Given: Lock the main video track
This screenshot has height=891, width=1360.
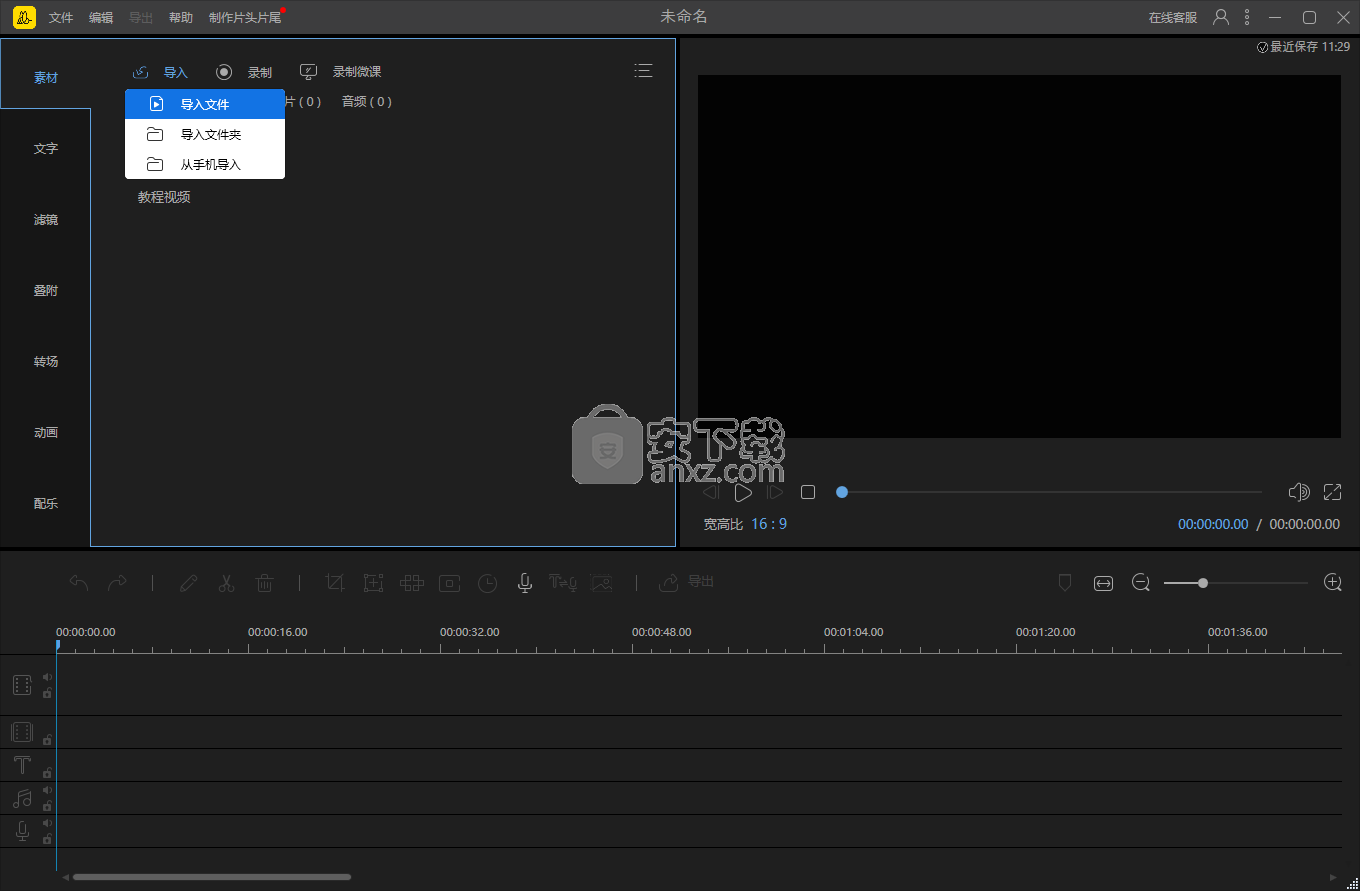Looking at the screenshot, I should (47, 693).
